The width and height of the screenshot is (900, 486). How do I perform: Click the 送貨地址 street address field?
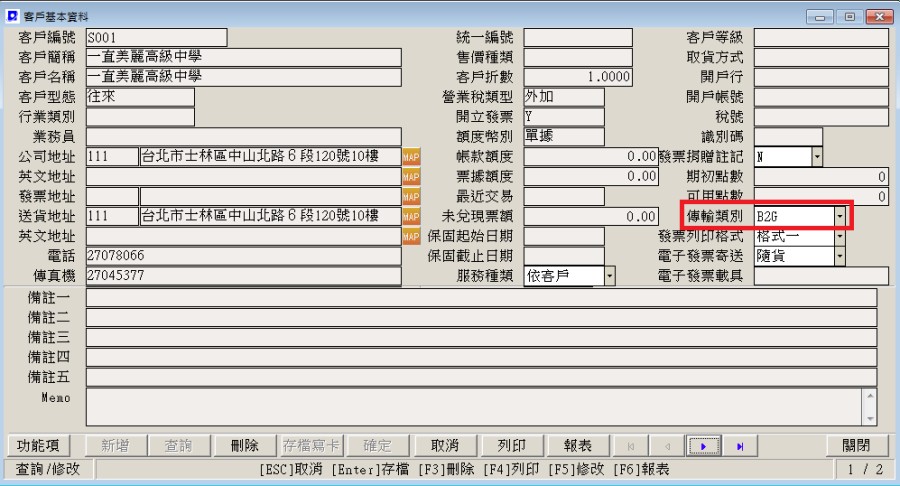271,216
